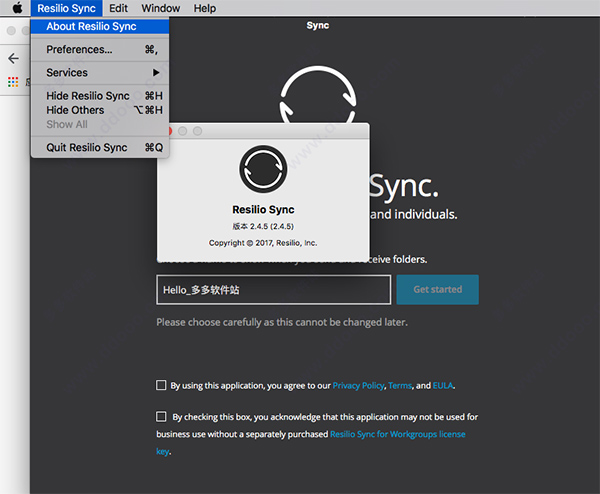Expand the Services submenu
This screenshot has width=600, height=494.
coord(100,73)
